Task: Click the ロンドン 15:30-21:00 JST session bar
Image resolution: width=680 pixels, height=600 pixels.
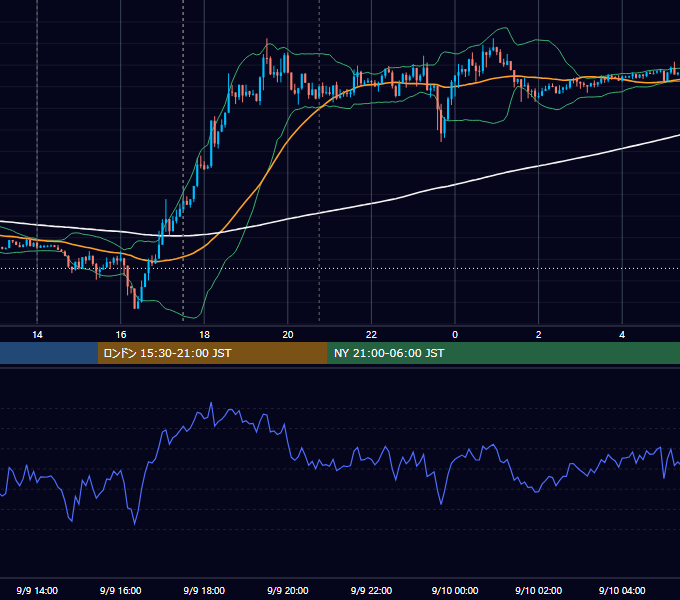Action: pyautogui.click(x=212, y=353)
